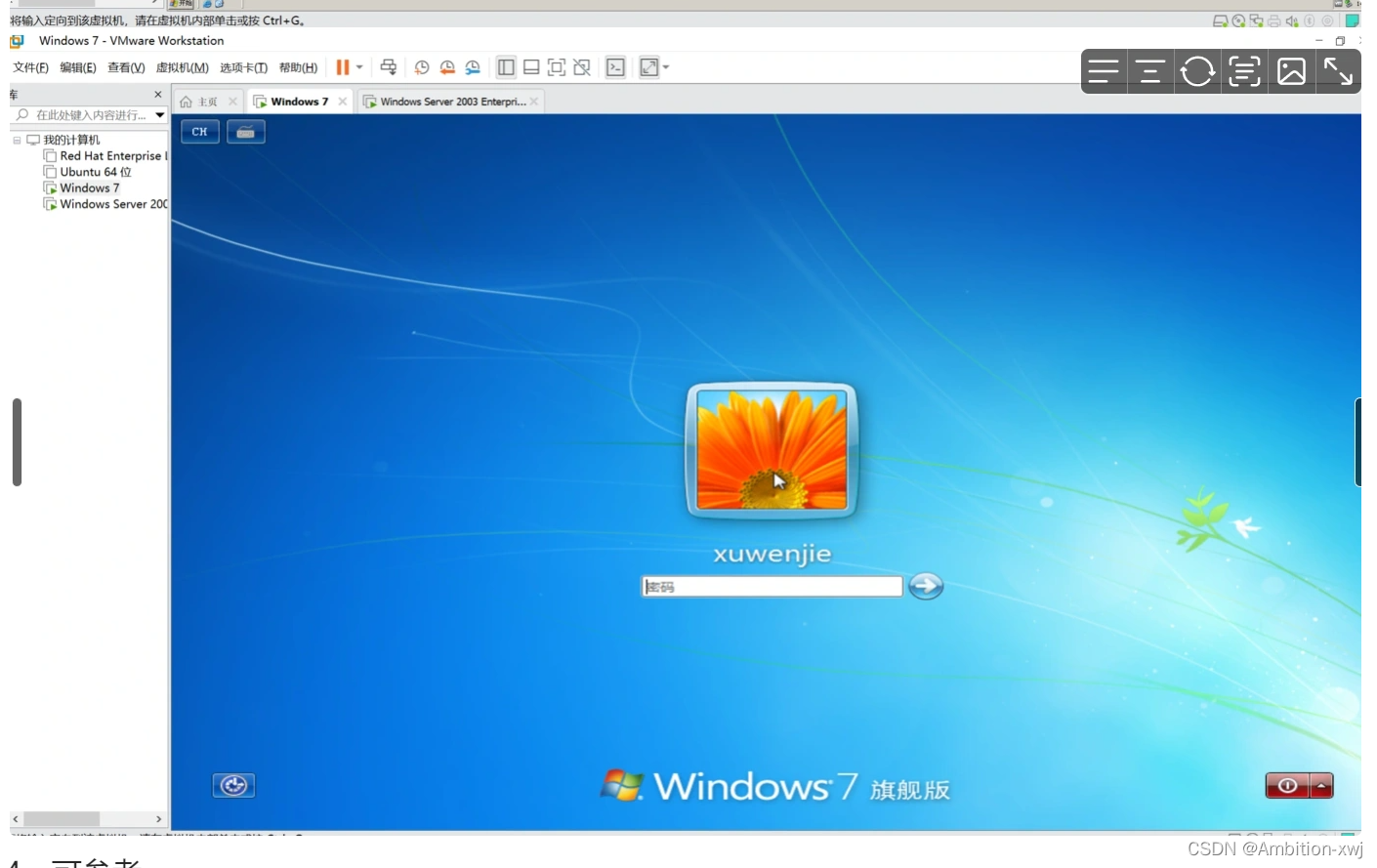1377x868 pixels.
Task: Open the 文件(F) menu
Action: (30, 67)
